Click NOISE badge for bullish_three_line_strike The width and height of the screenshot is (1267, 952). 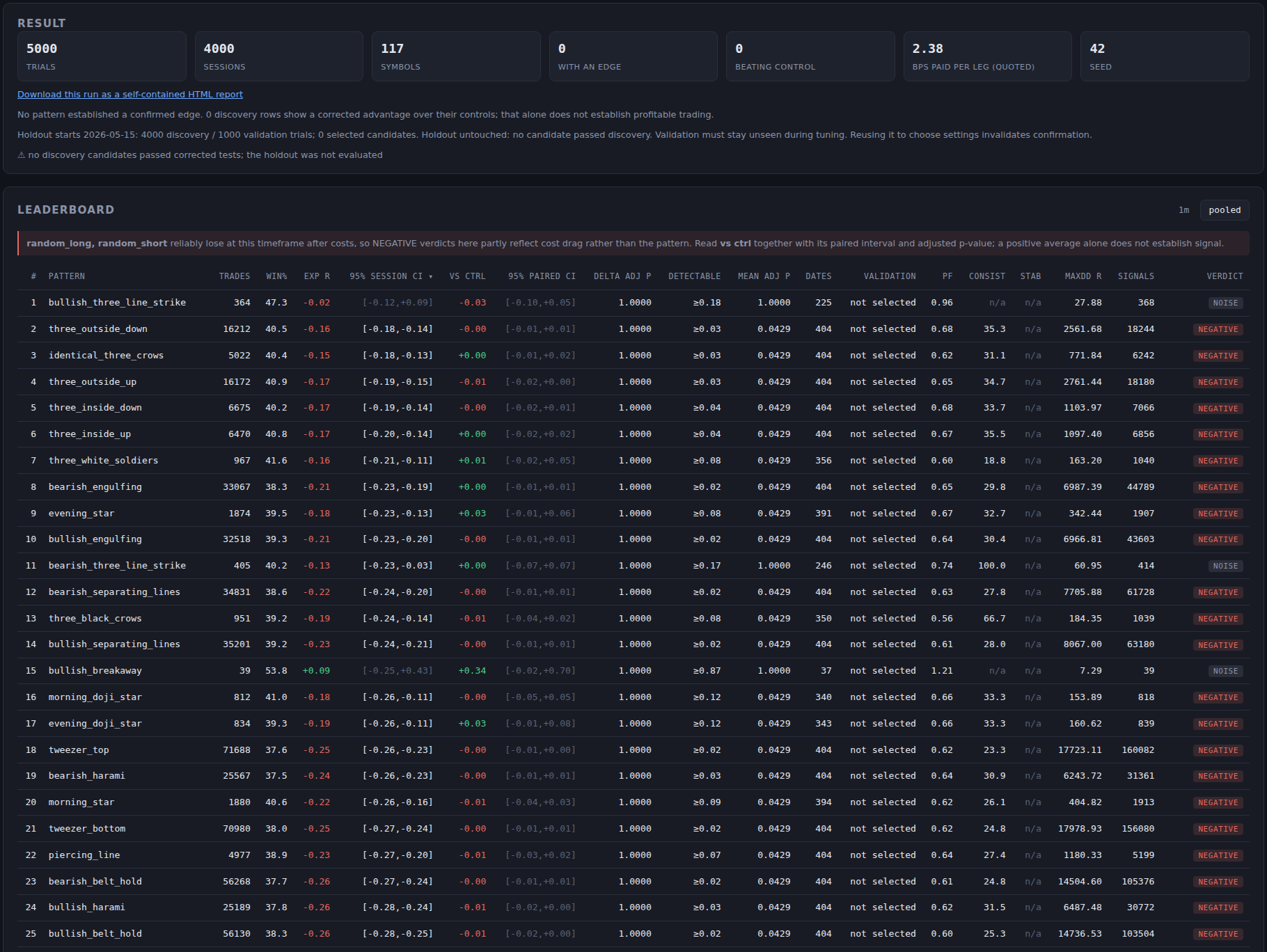coord(1225,303)
